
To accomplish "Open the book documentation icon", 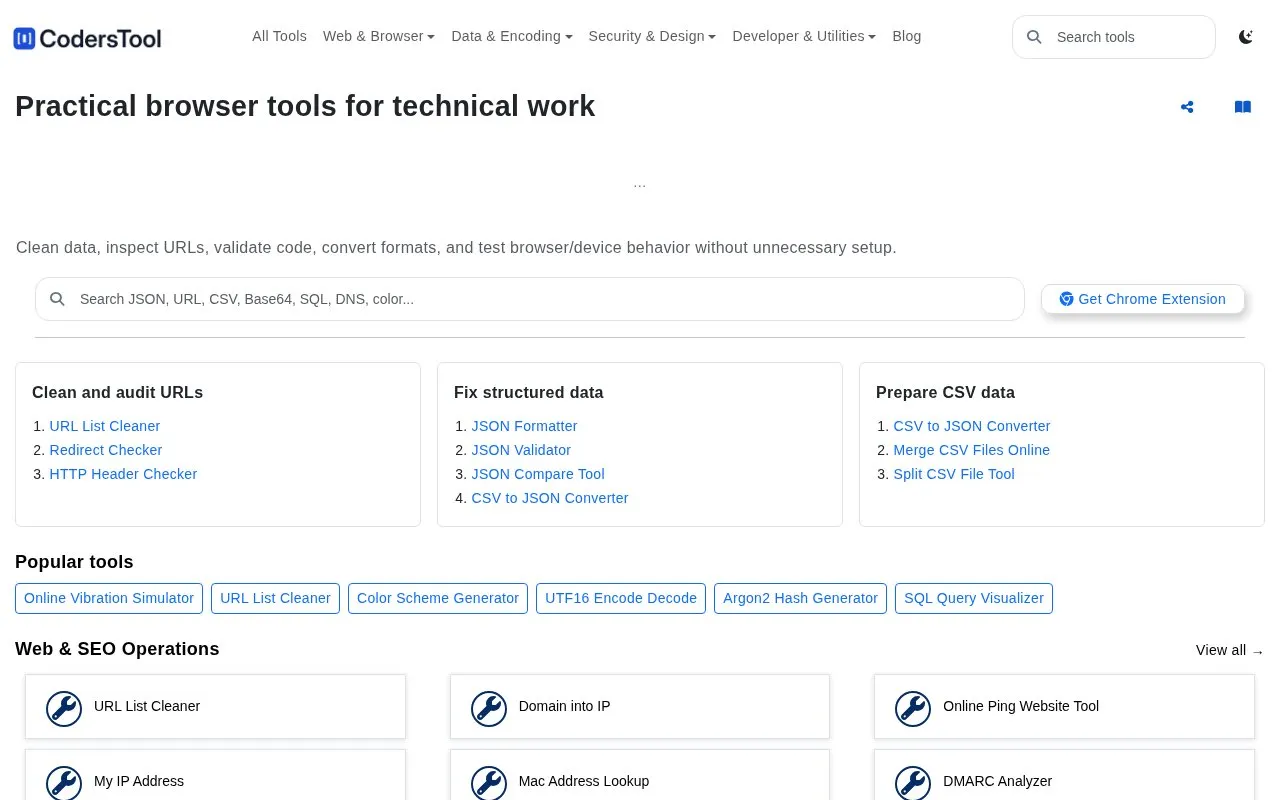I will coord(1243,107).
